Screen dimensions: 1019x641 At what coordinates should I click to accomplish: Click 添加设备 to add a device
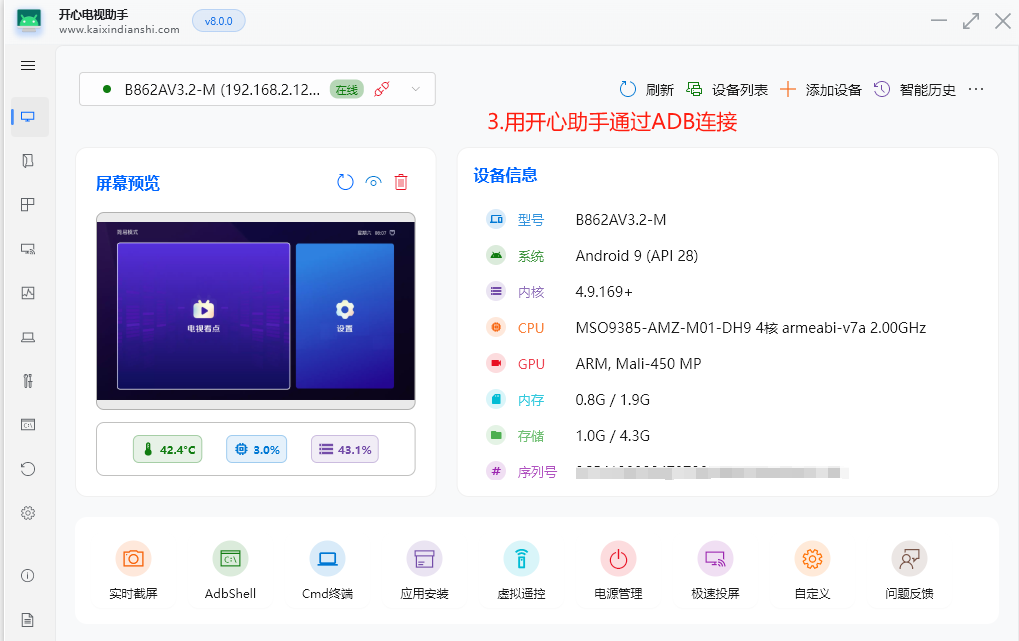(821, 89)
